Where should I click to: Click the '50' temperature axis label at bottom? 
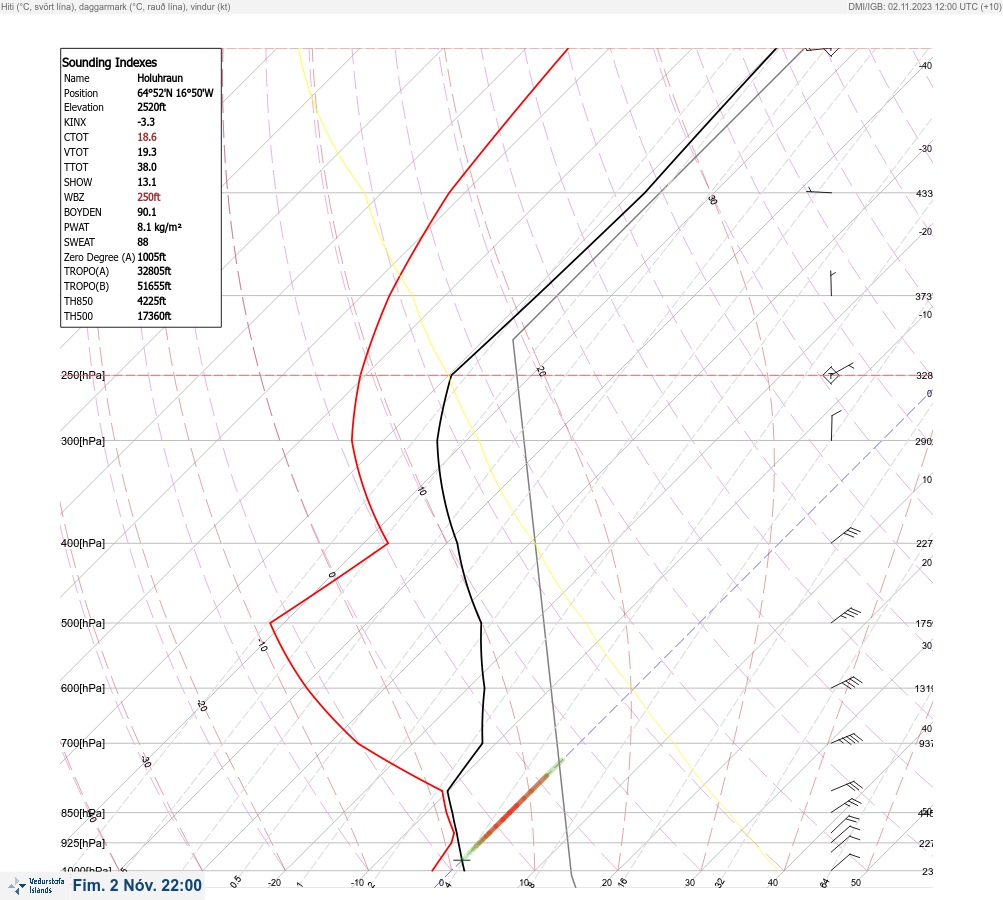coord(856,883)
